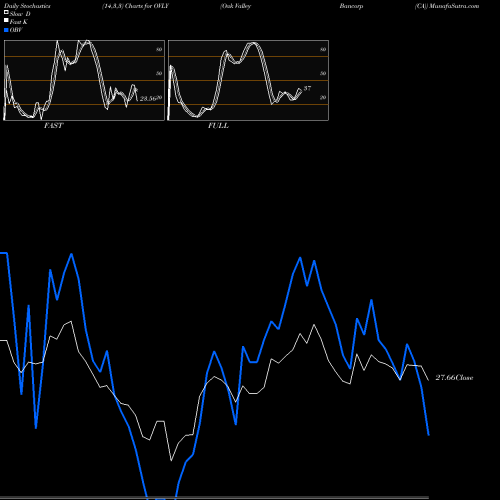This screenshot has height=500, width=500.
Task: Click the 'Slow D' legend text
Action: (20, 14)
